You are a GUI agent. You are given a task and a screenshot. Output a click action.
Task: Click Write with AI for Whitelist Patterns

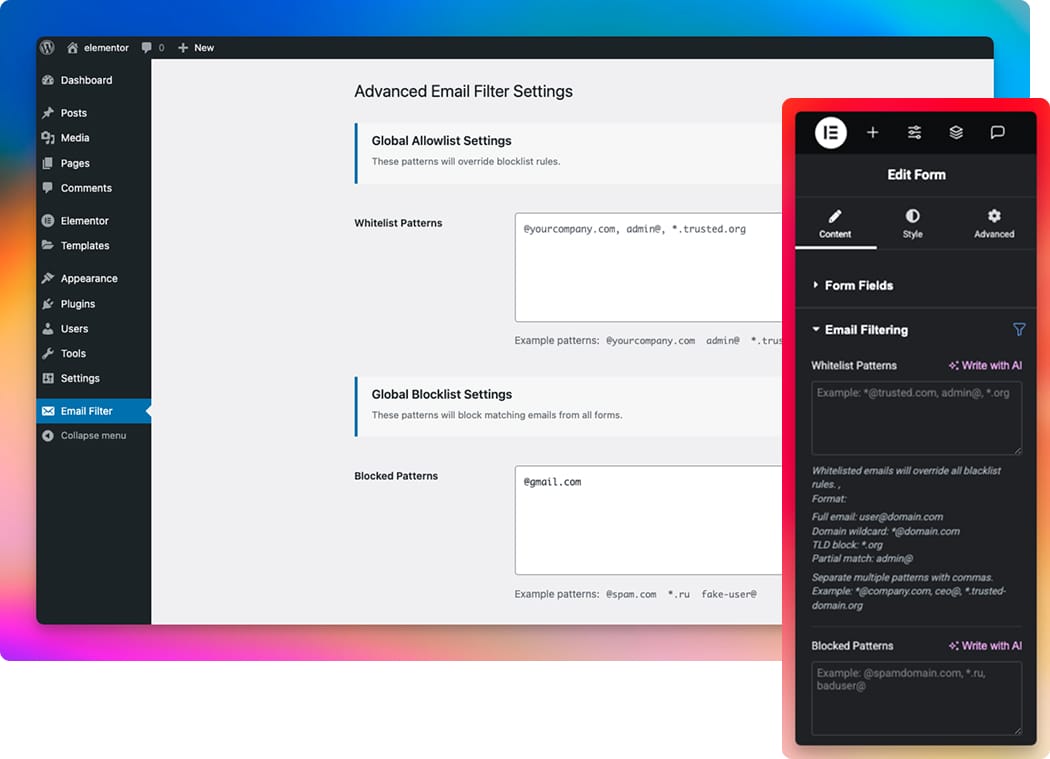[985, 365]
